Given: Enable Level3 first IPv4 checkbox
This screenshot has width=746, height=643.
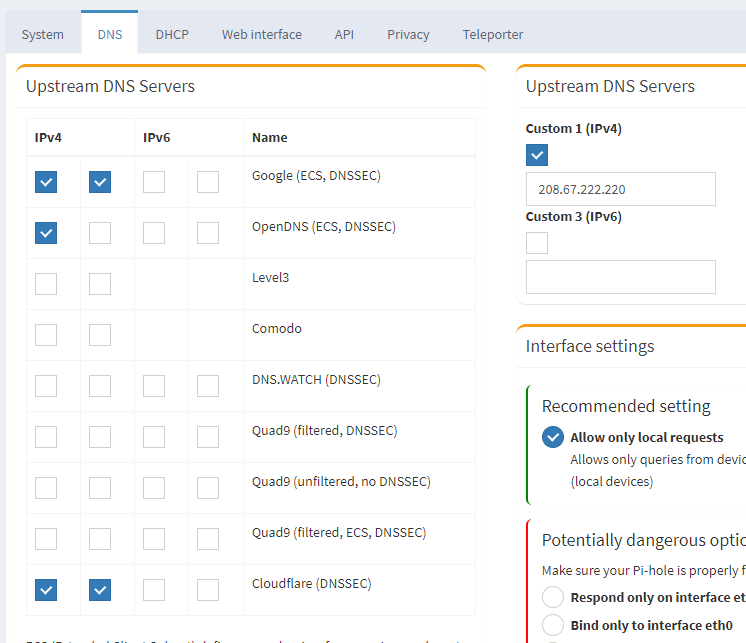Looking at the screenshot, I should point(46,284).
